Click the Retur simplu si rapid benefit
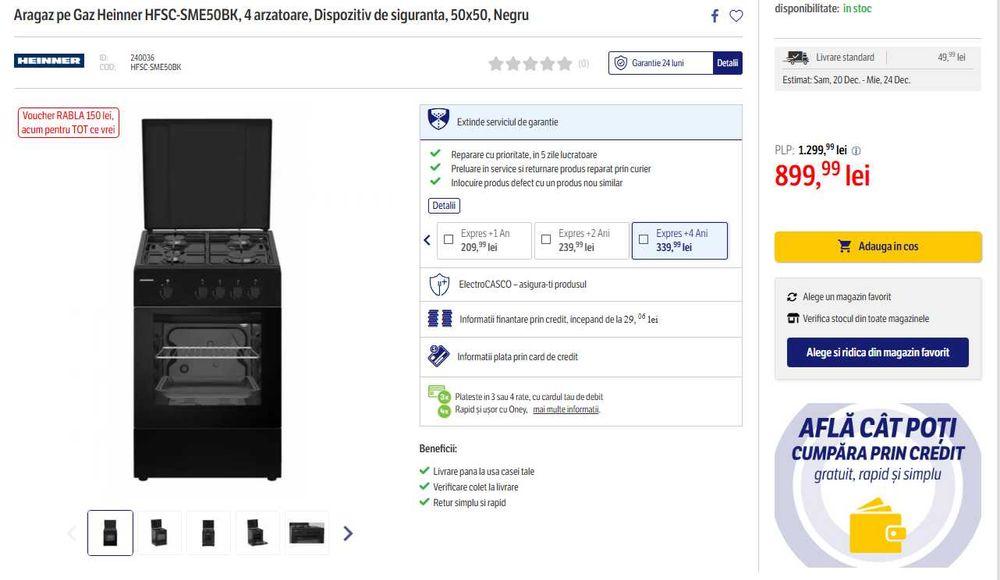The height and width of the screenshot is (580, 1000). click(x=469, y=503)
